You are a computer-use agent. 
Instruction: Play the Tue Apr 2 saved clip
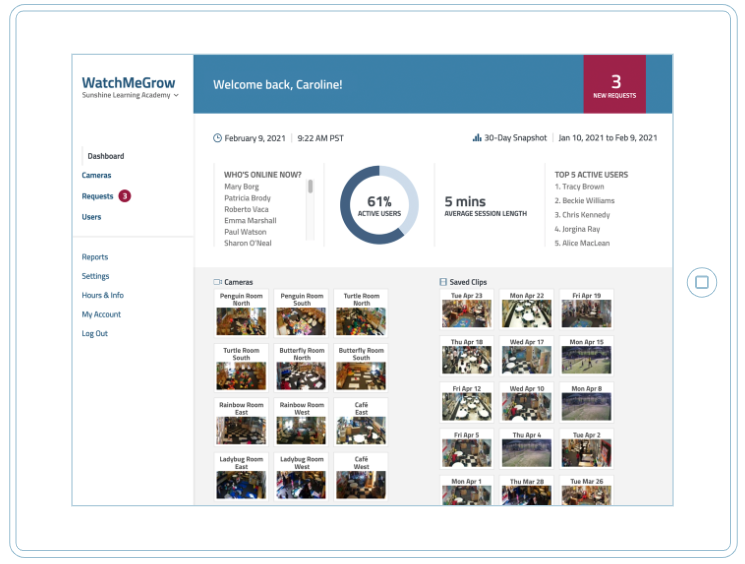[586, 449]
